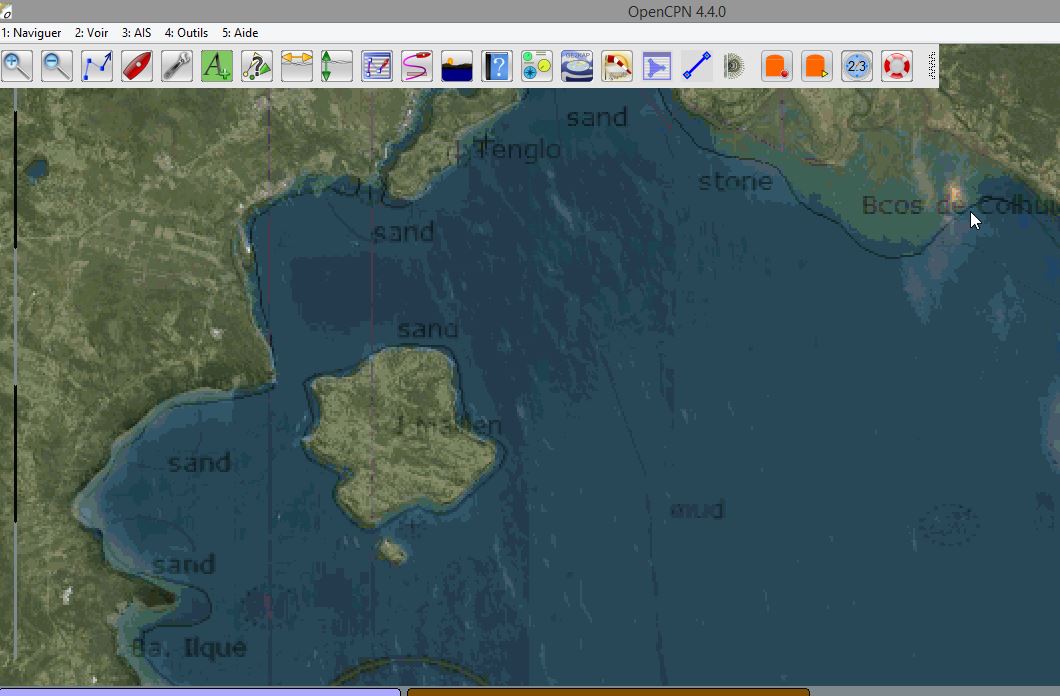The image size is (1060, 696).
Task: Click the grey radial sweep icon
Action: 734,66
